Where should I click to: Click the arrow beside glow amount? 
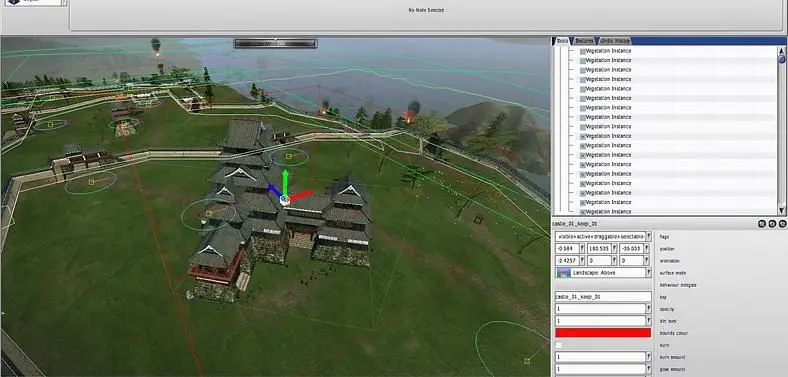click(648, 369)
